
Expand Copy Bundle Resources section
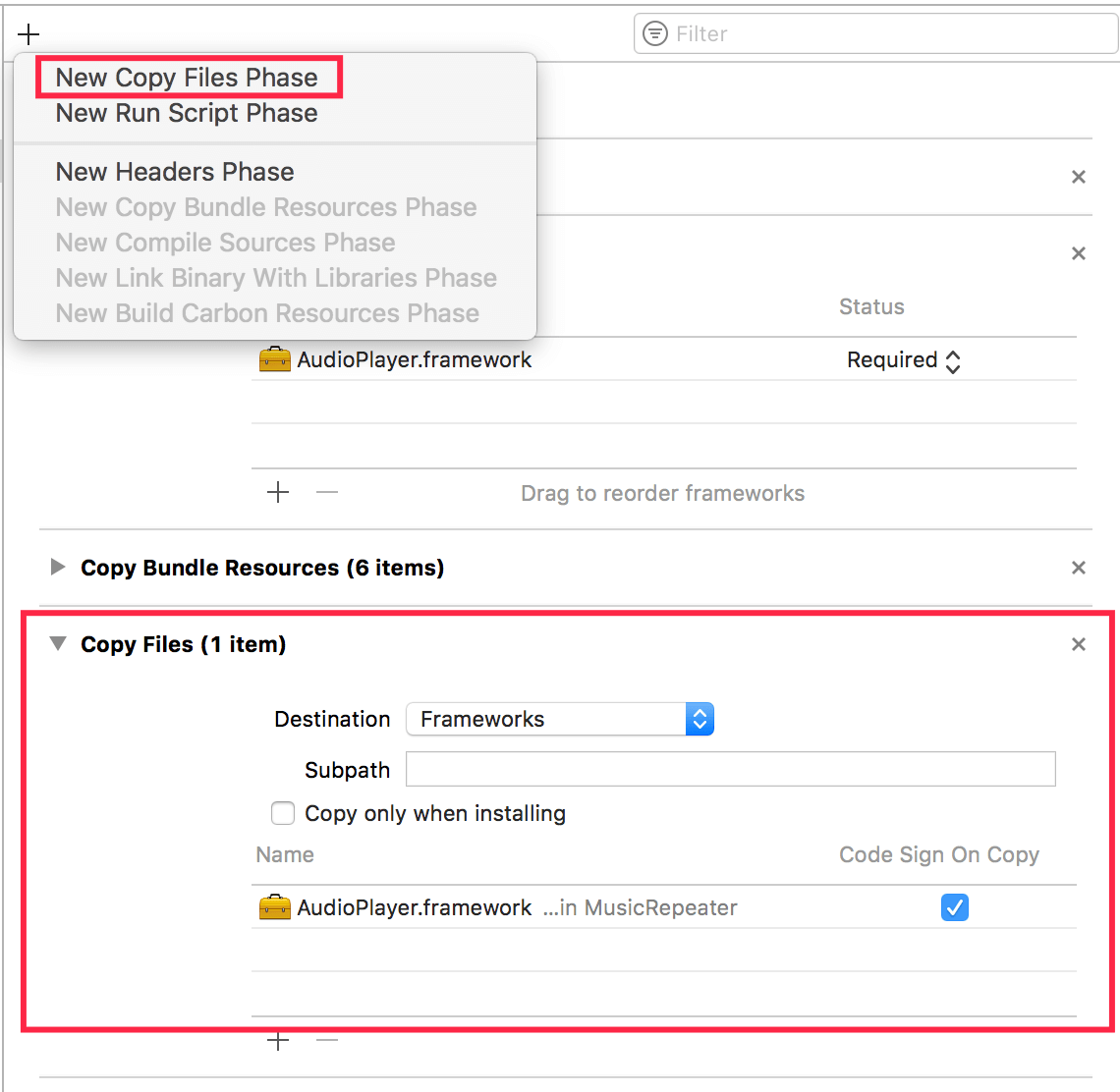(x=58, y=568)
